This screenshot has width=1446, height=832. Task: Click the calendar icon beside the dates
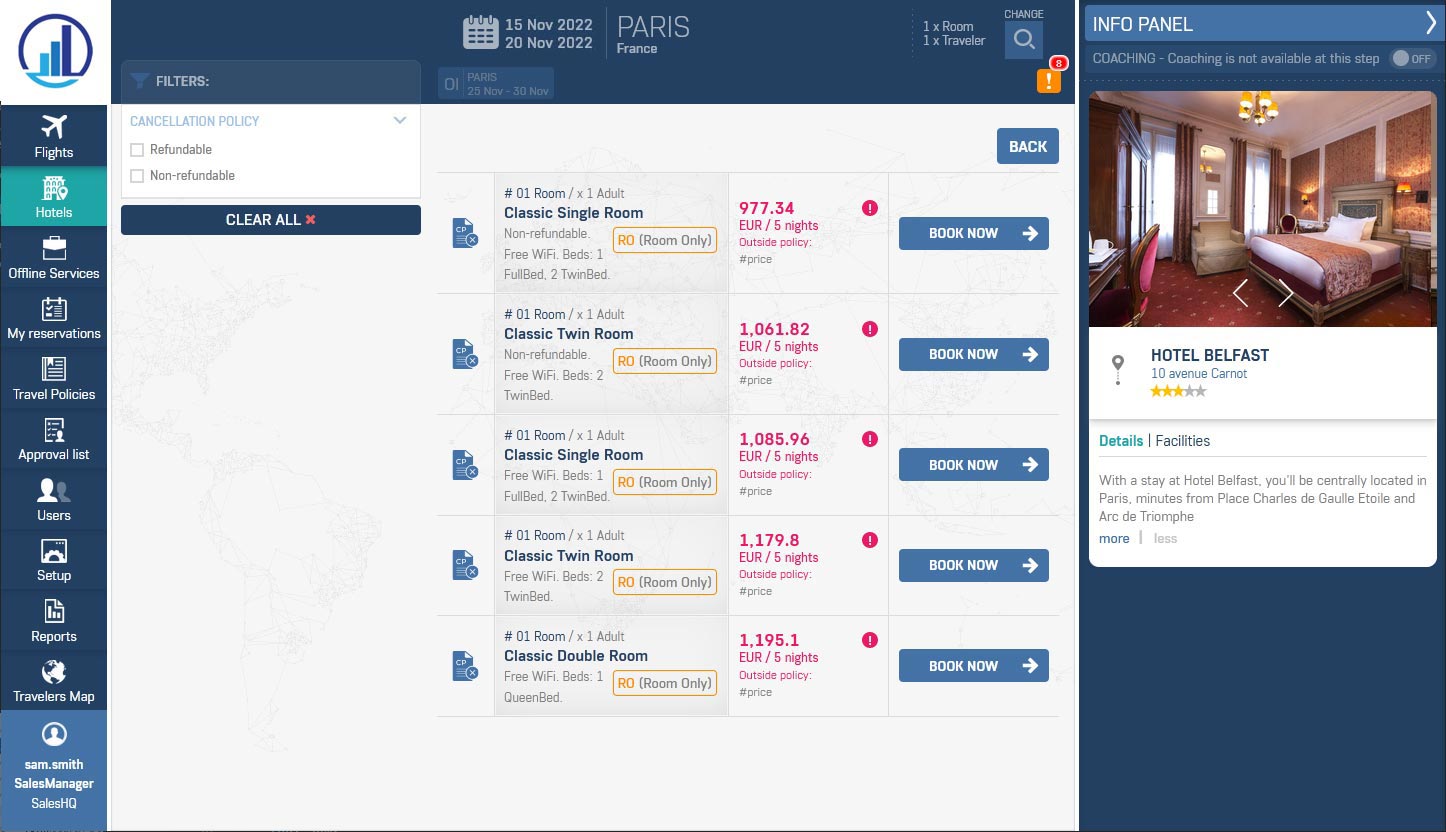480,32
